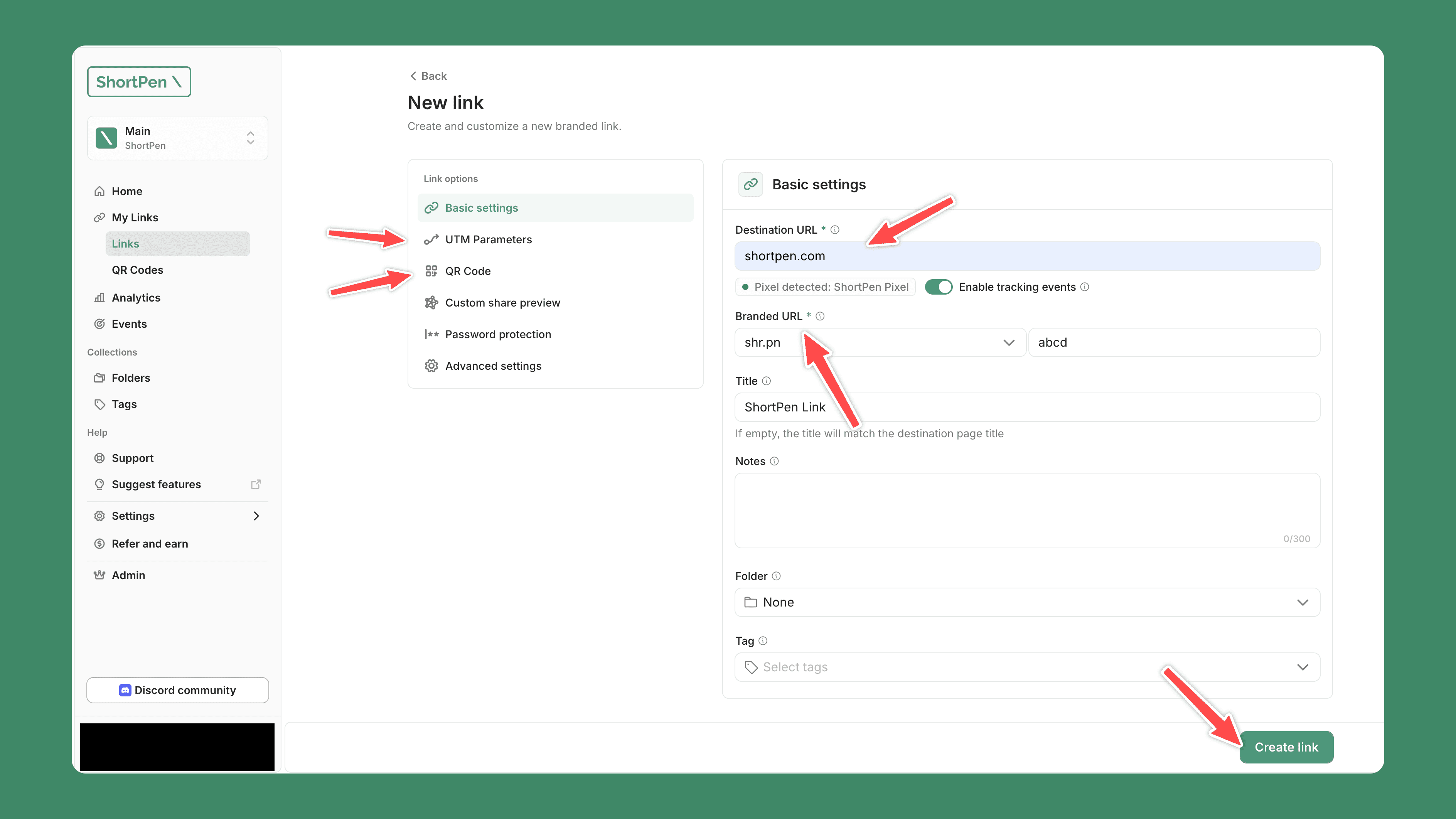Click the Events target icon
The width and height of the screenshot is (1456, 819).
coord(99,324)
